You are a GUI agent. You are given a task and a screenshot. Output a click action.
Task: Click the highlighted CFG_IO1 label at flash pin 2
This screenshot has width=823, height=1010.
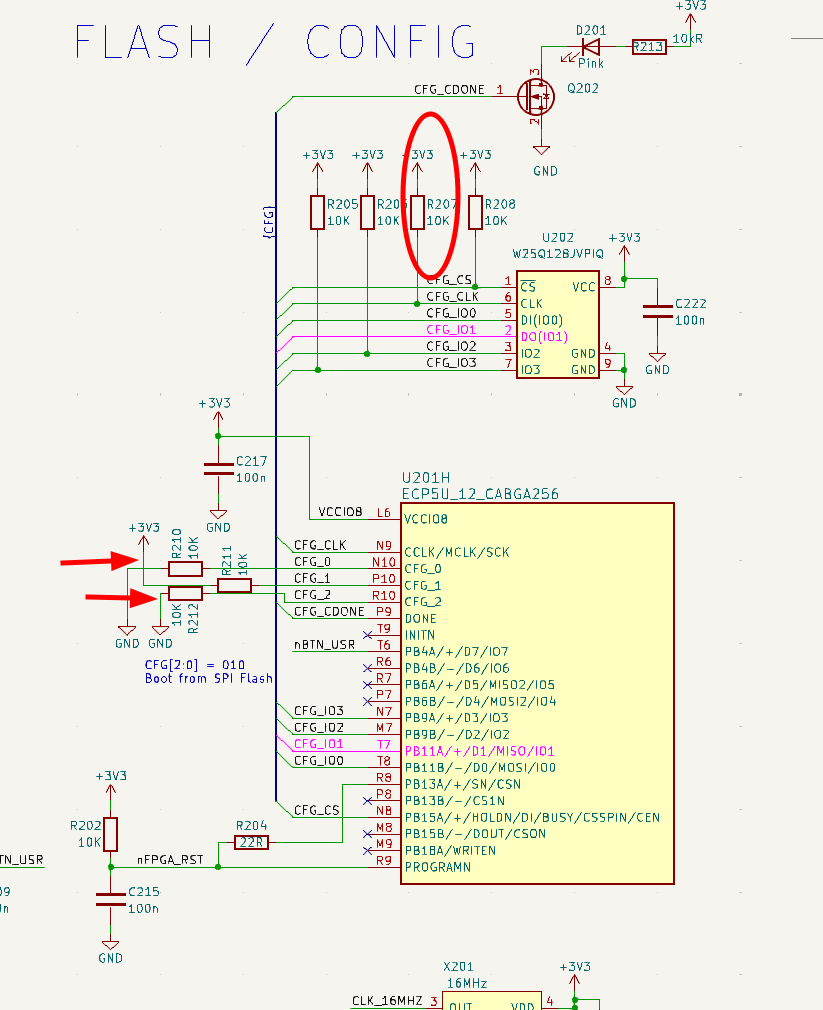451,329
